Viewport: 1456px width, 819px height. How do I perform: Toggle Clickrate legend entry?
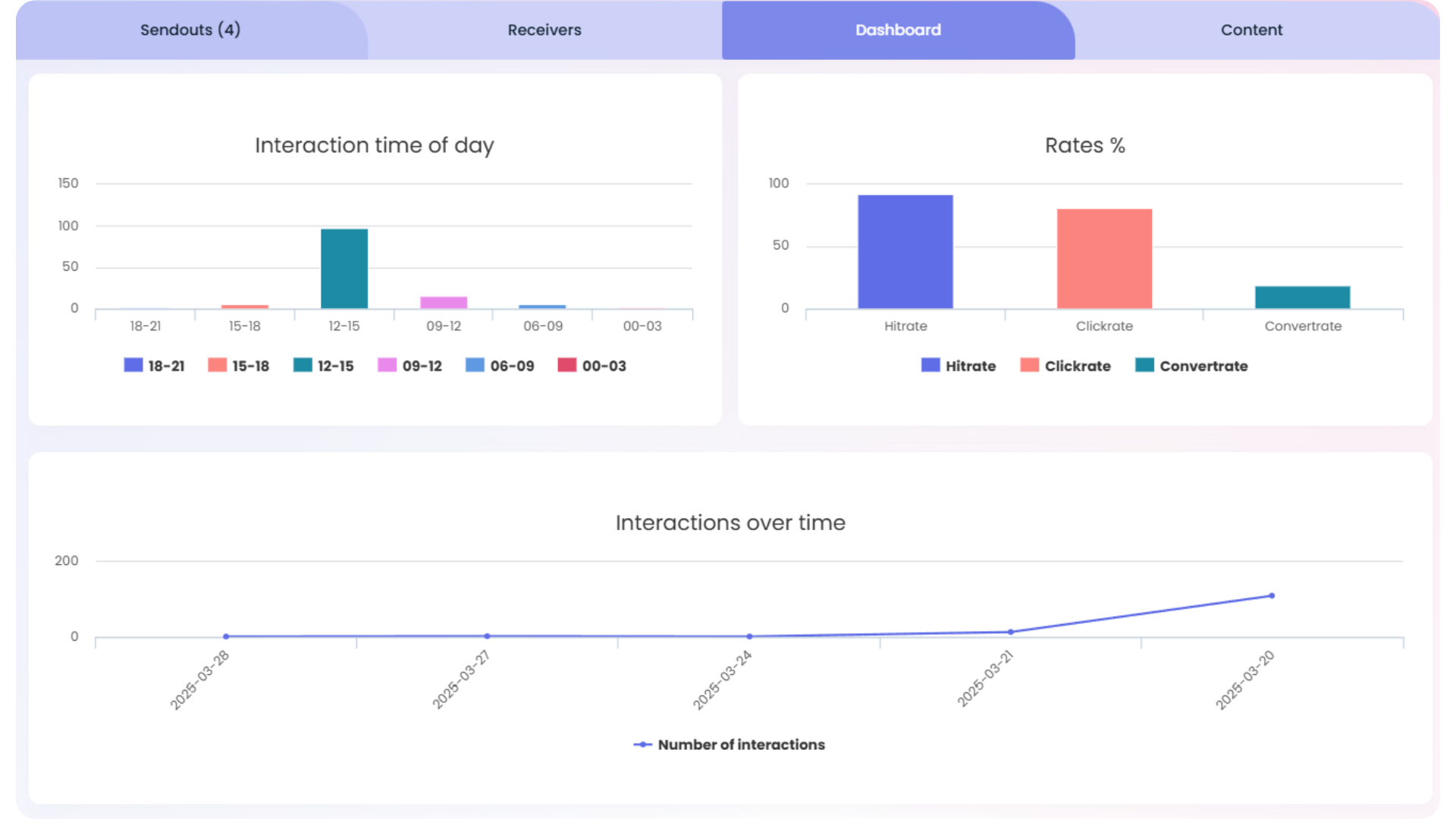(x=1065, y=366)
